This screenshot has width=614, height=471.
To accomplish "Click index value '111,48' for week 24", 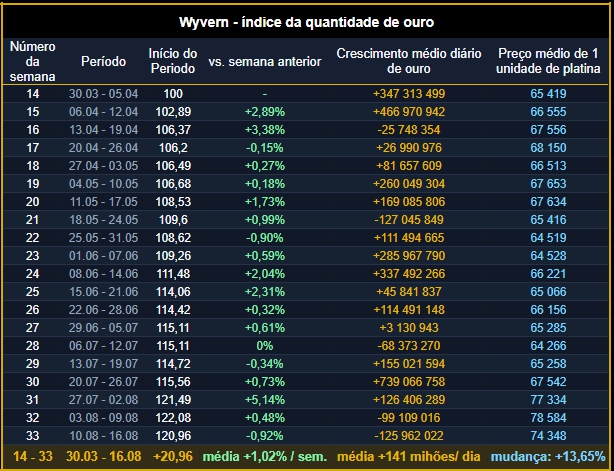I will point(173,274).
